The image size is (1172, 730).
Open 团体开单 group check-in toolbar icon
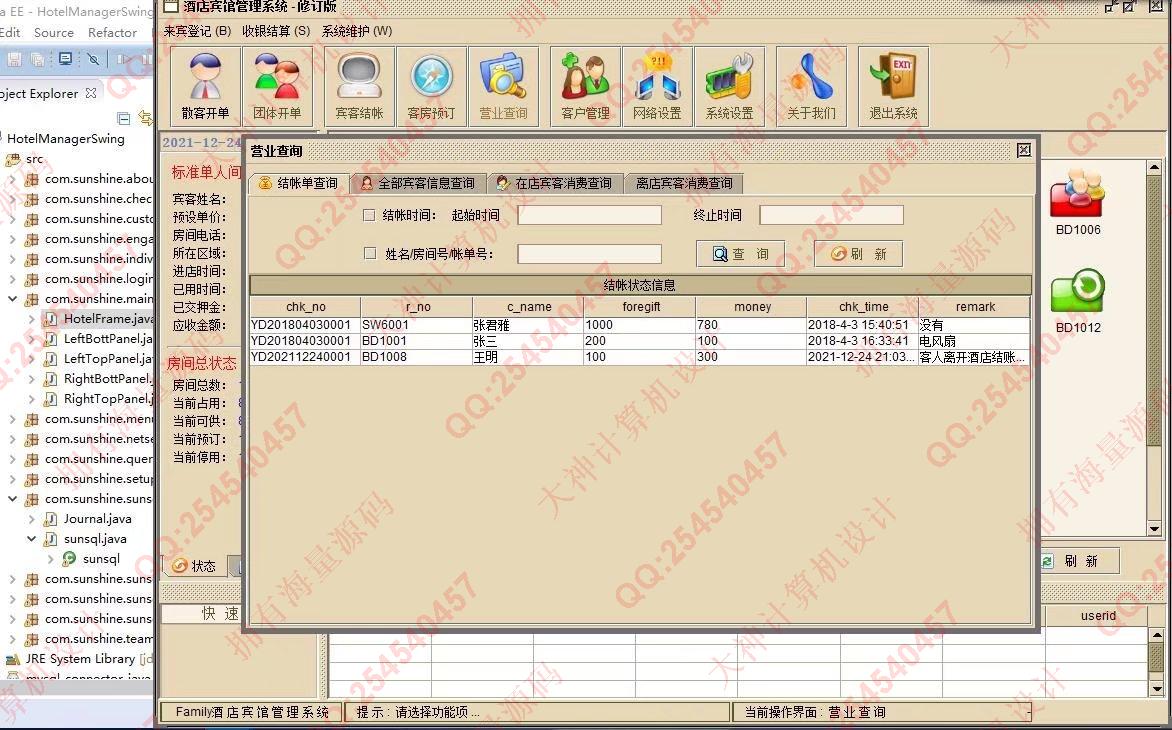tap(277, 86)
